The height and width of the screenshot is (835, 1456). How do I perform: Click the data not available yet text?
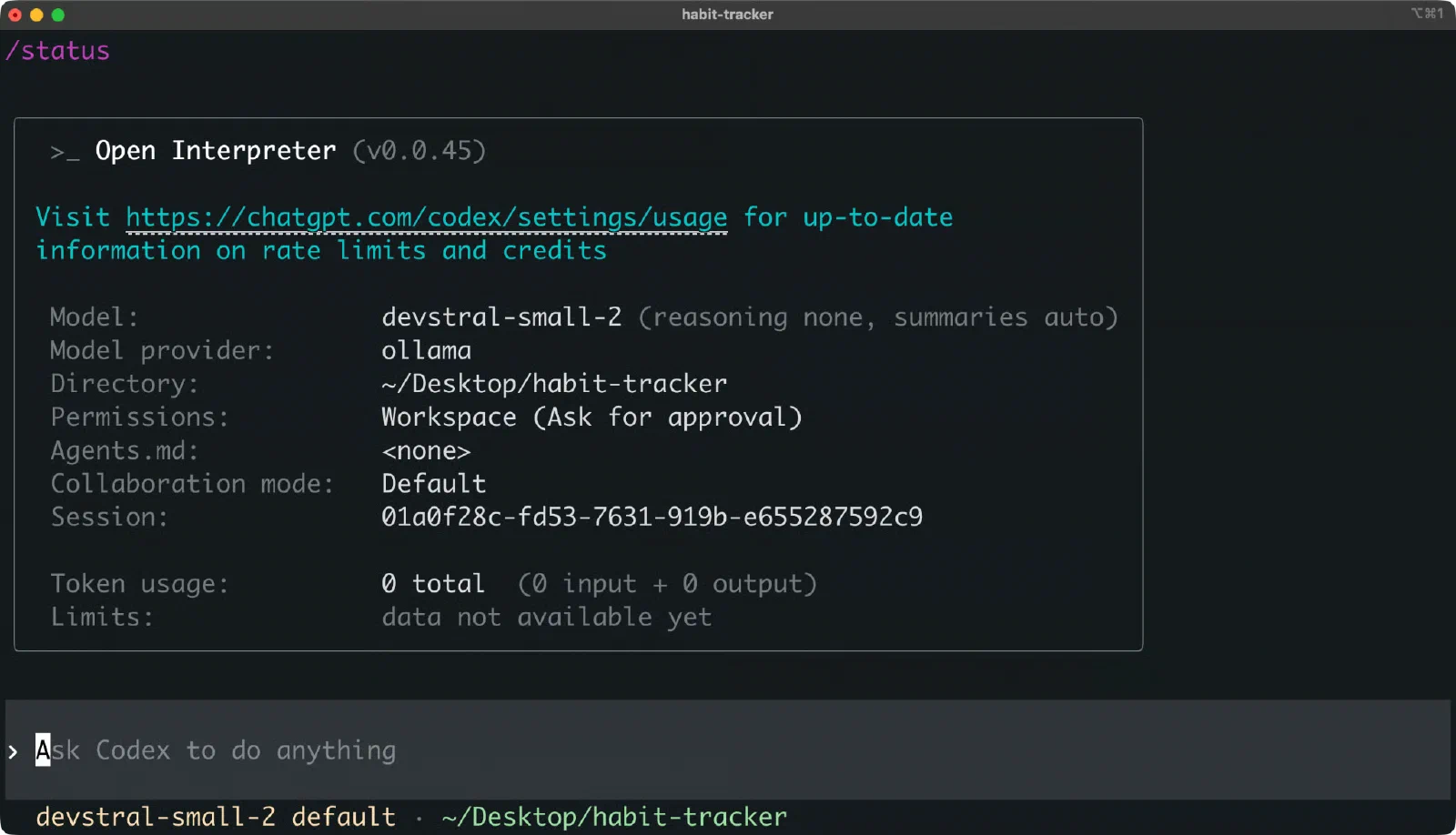point(546,618)
